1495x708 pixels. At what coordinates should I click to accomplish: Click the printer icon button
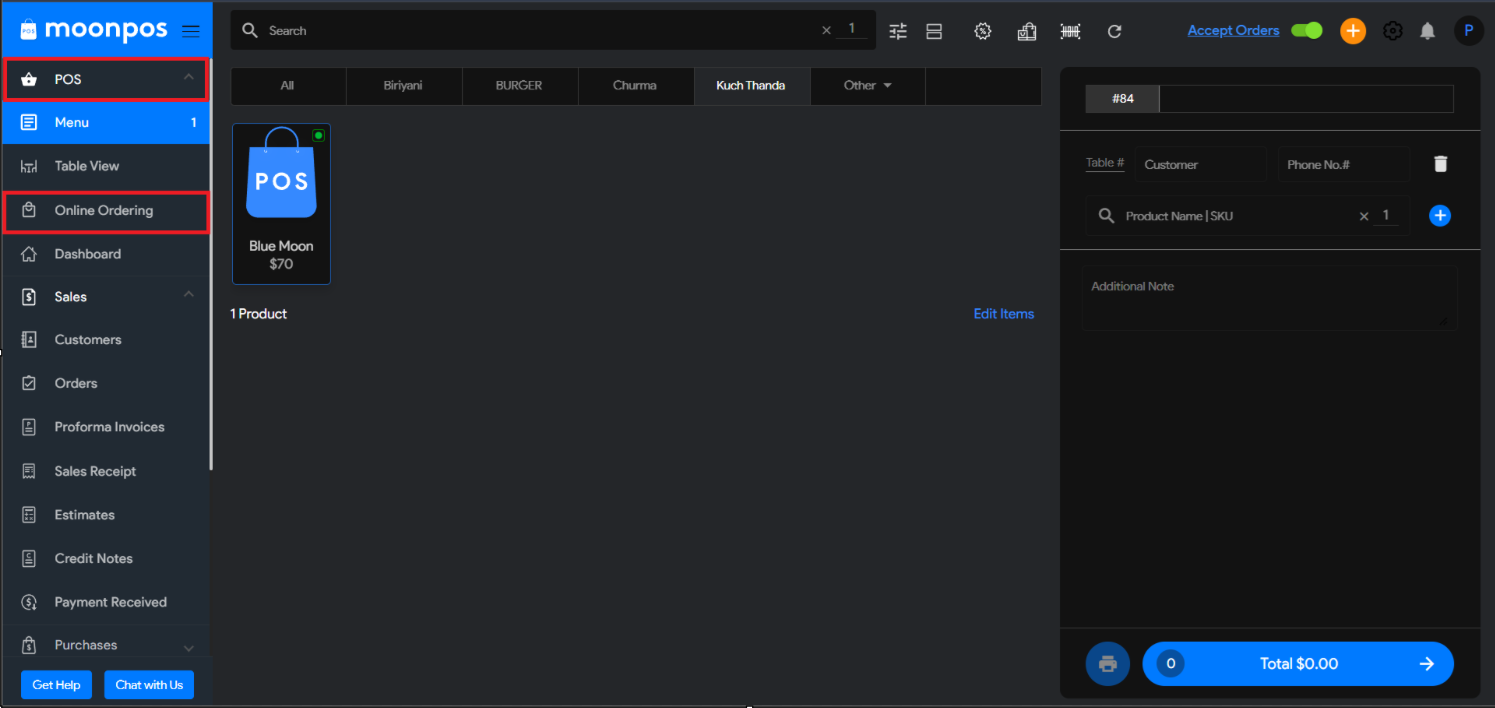pyautogui.click(x=1107, y=664)
